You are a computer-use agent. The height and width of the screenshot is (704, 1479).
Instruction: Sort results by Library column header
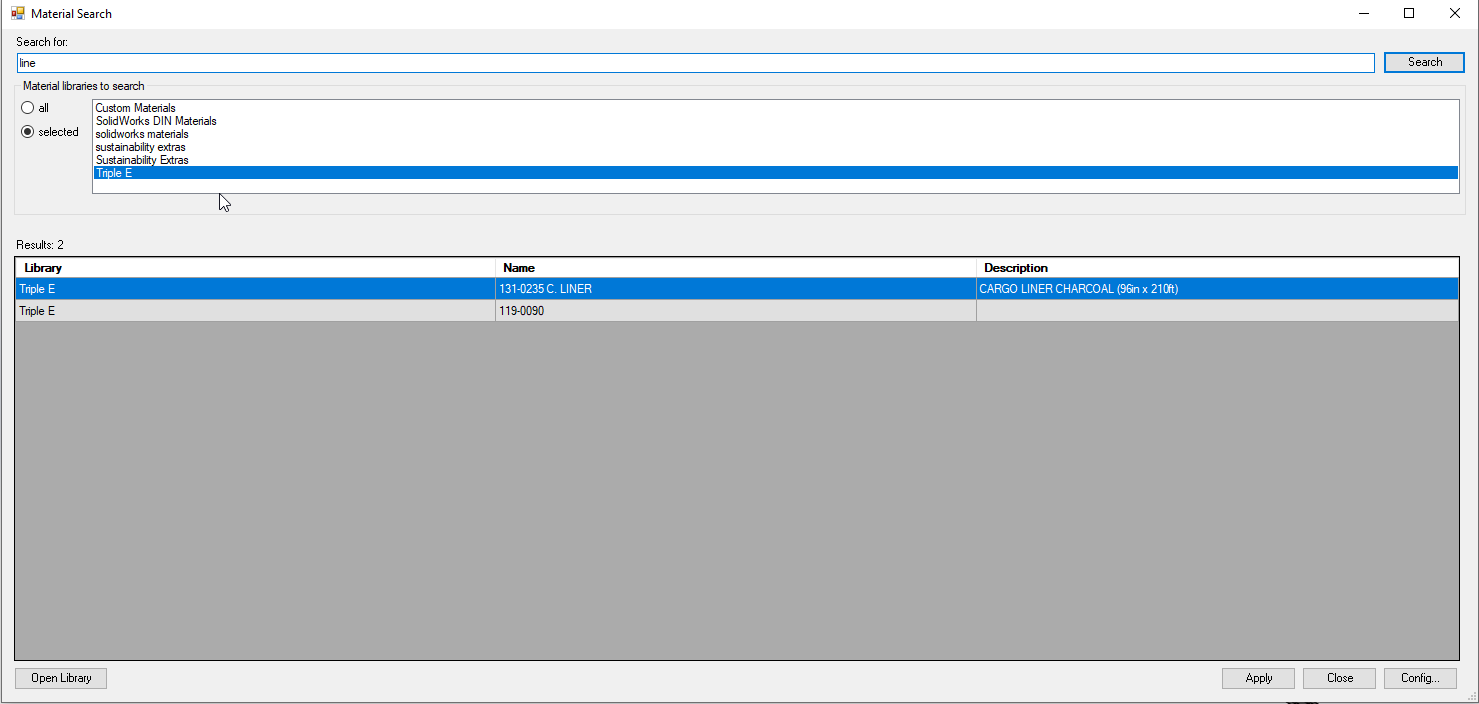[x=255, y=268]
